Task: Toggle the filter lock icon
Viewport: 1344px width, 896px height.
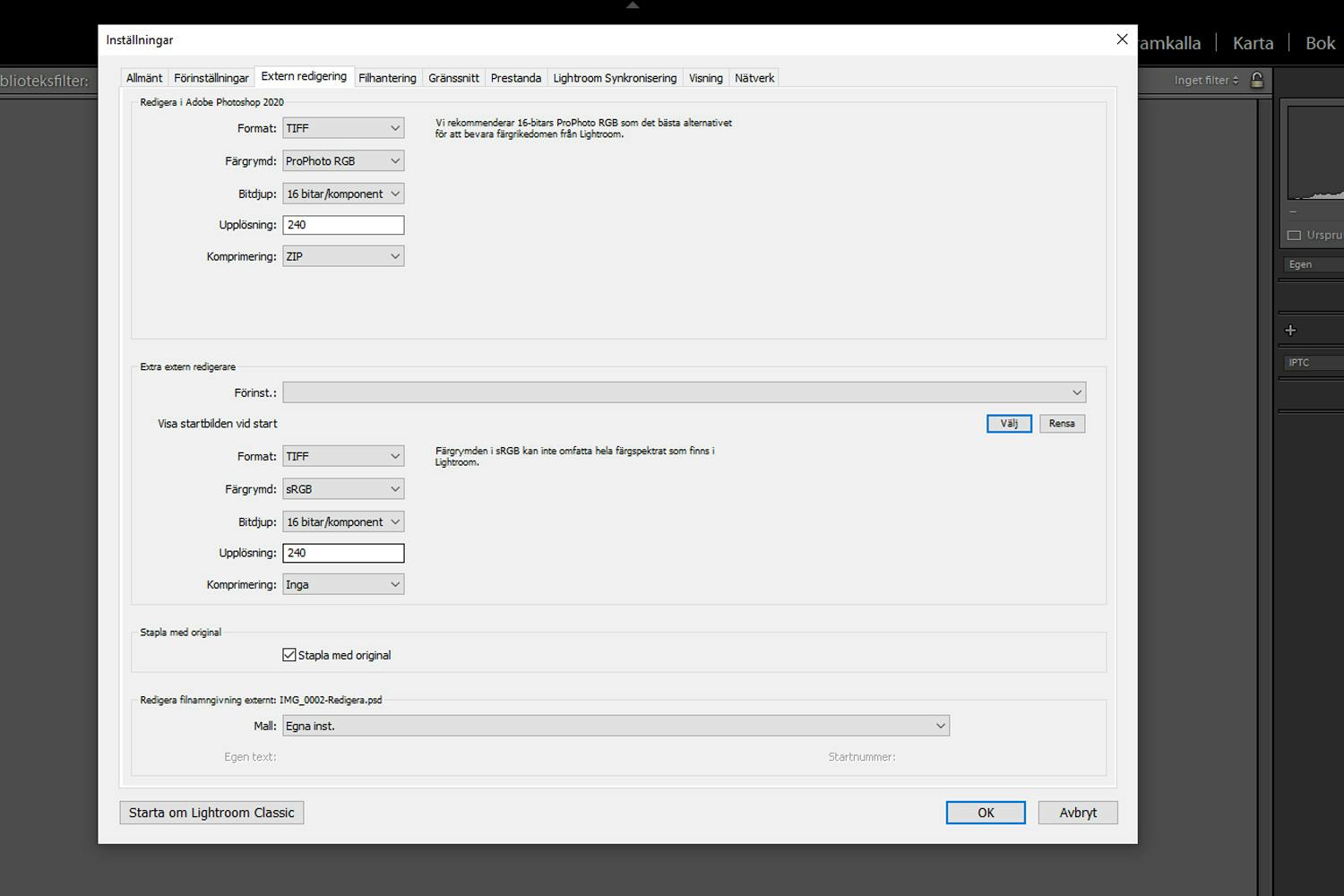Action: (1257, 80)
